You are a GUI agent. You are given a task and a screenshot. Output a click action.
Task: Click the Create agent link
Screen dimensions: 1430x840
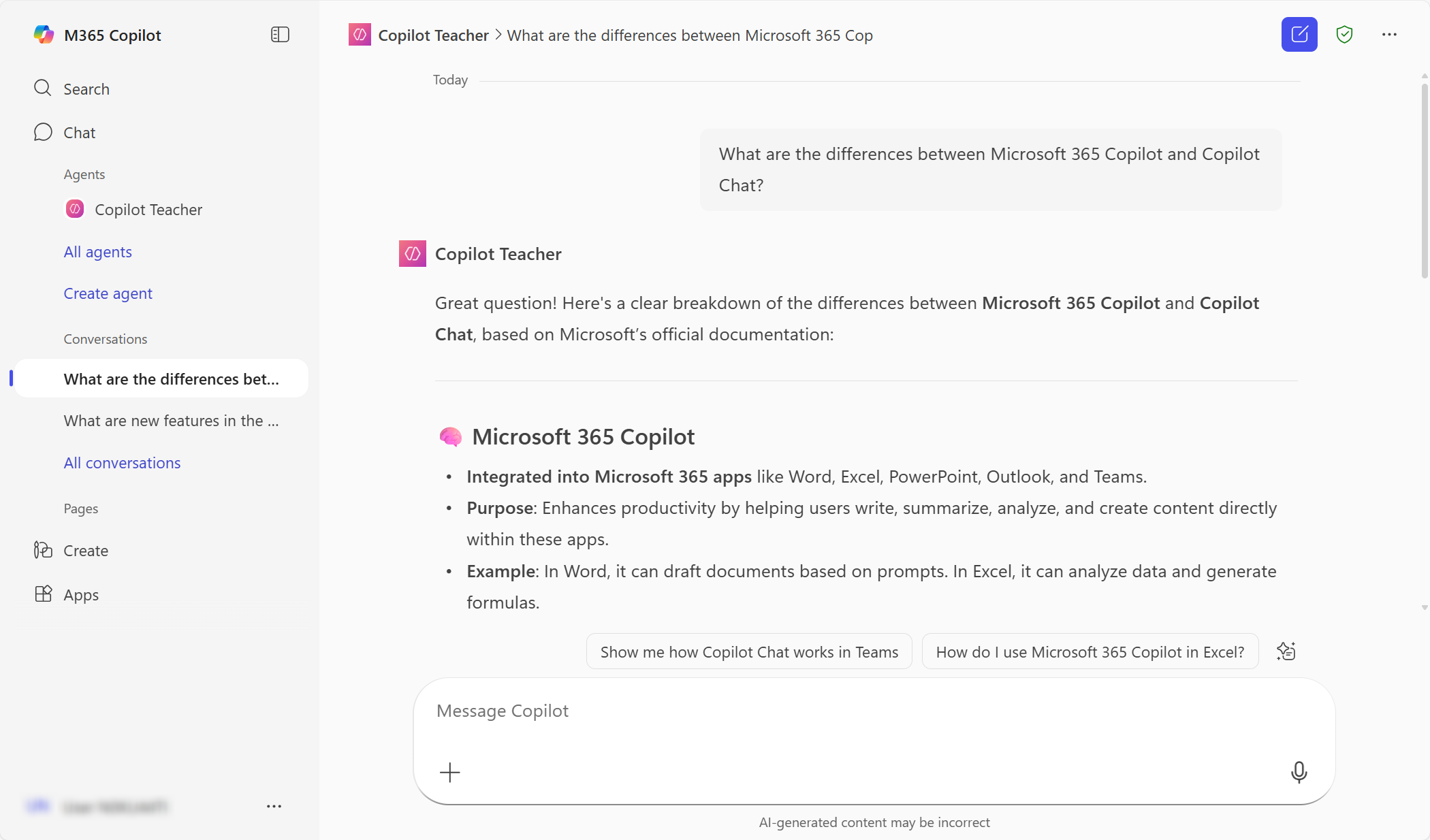(108, 293)
